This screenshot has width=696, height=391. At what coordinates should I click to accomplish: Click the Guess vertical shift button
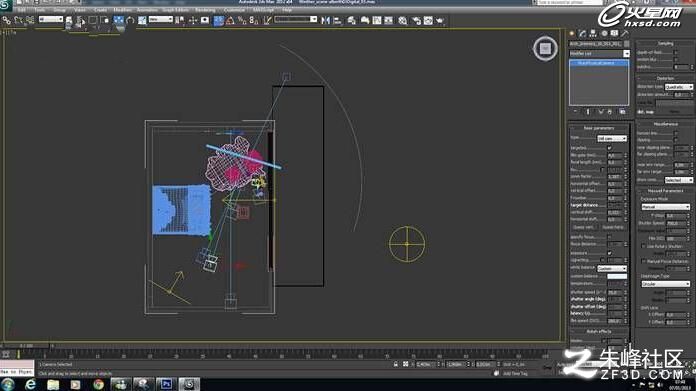click(584, 227)
